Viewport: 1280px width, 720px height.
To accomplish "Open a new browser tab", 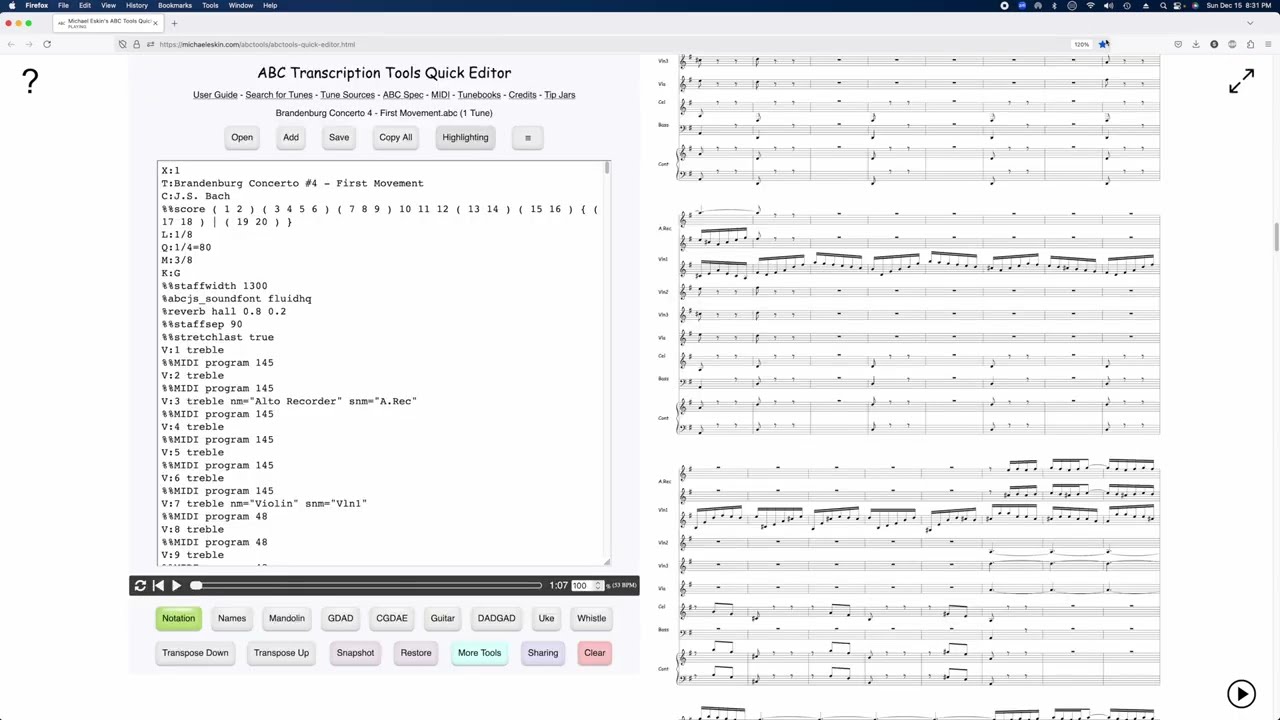I will pos(174,23).
